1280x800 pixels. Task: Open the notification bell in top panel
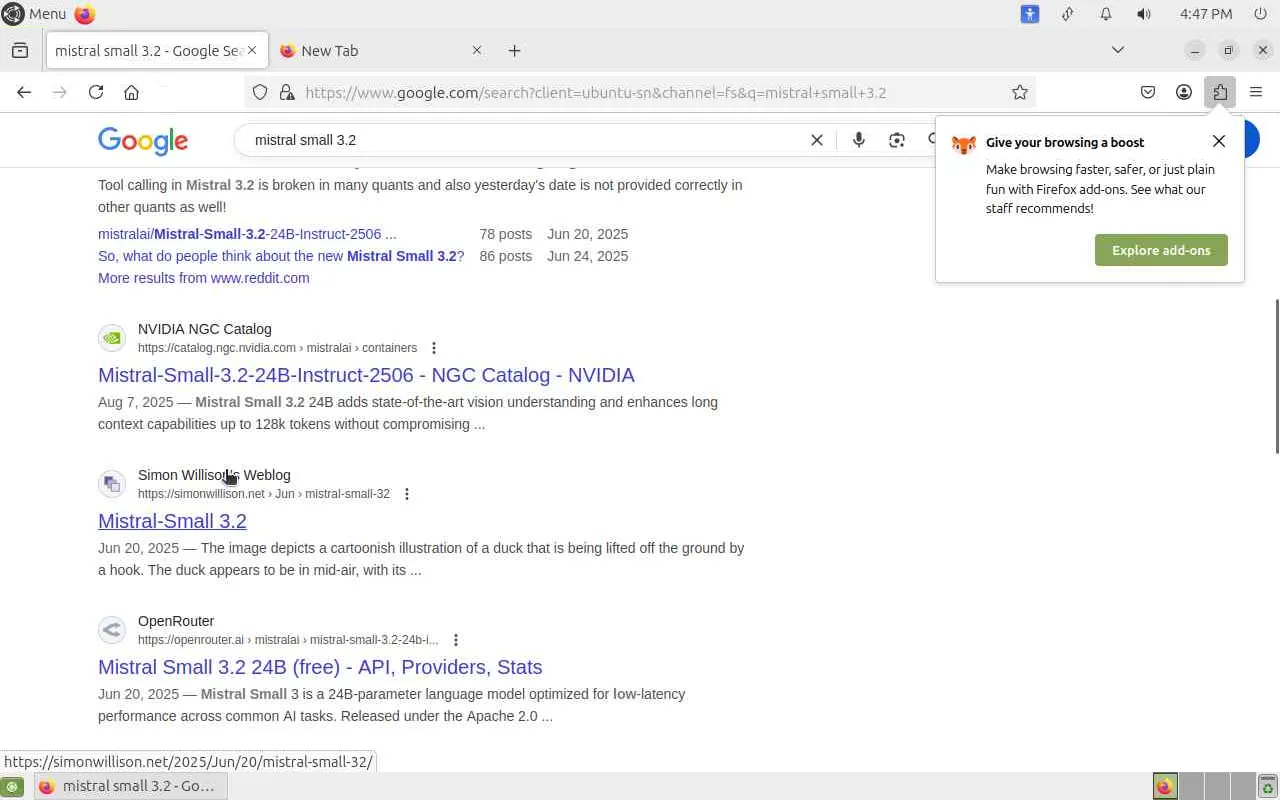point(1106,14)
